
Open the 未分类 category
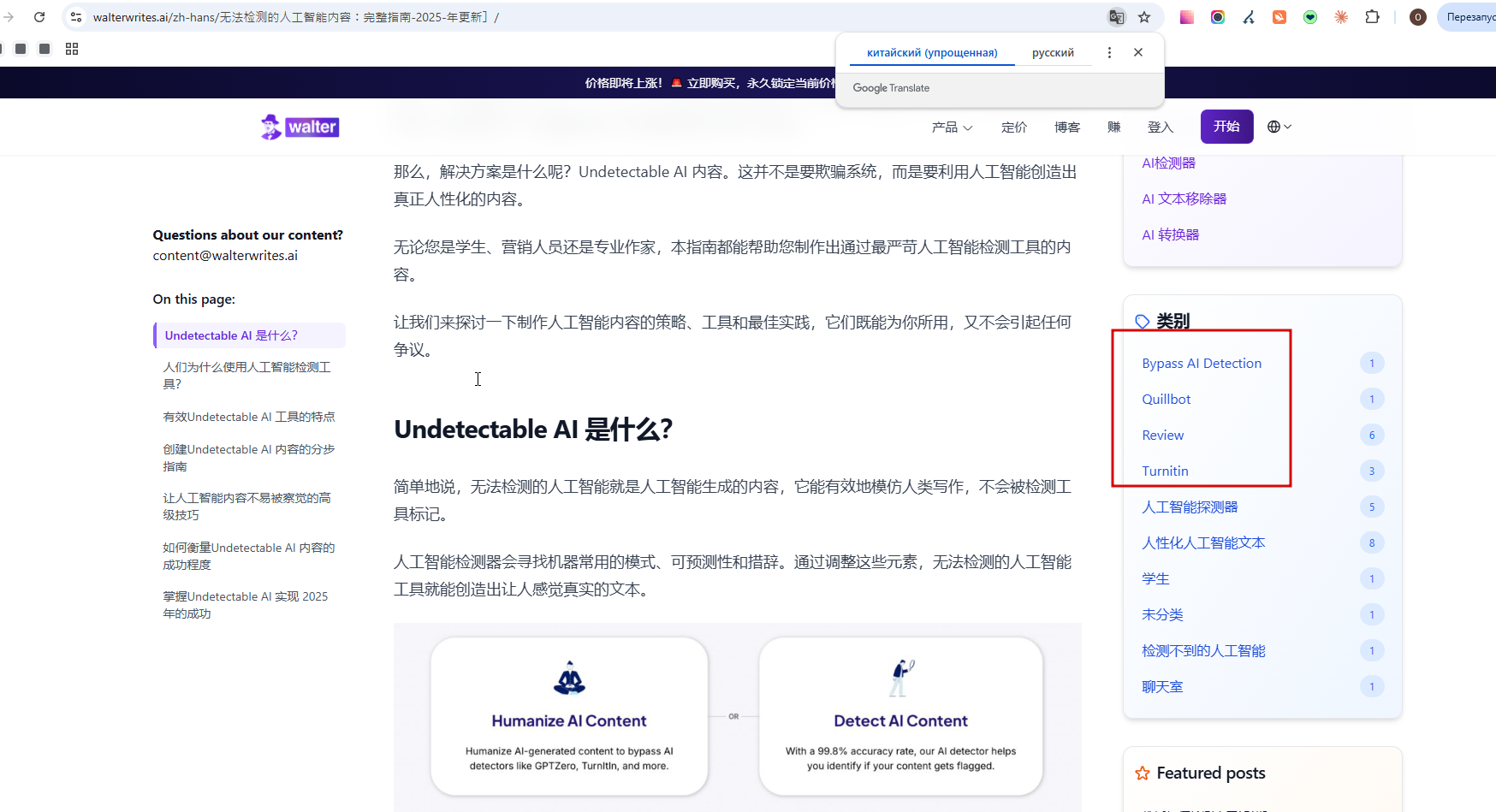click(1162, 615)
